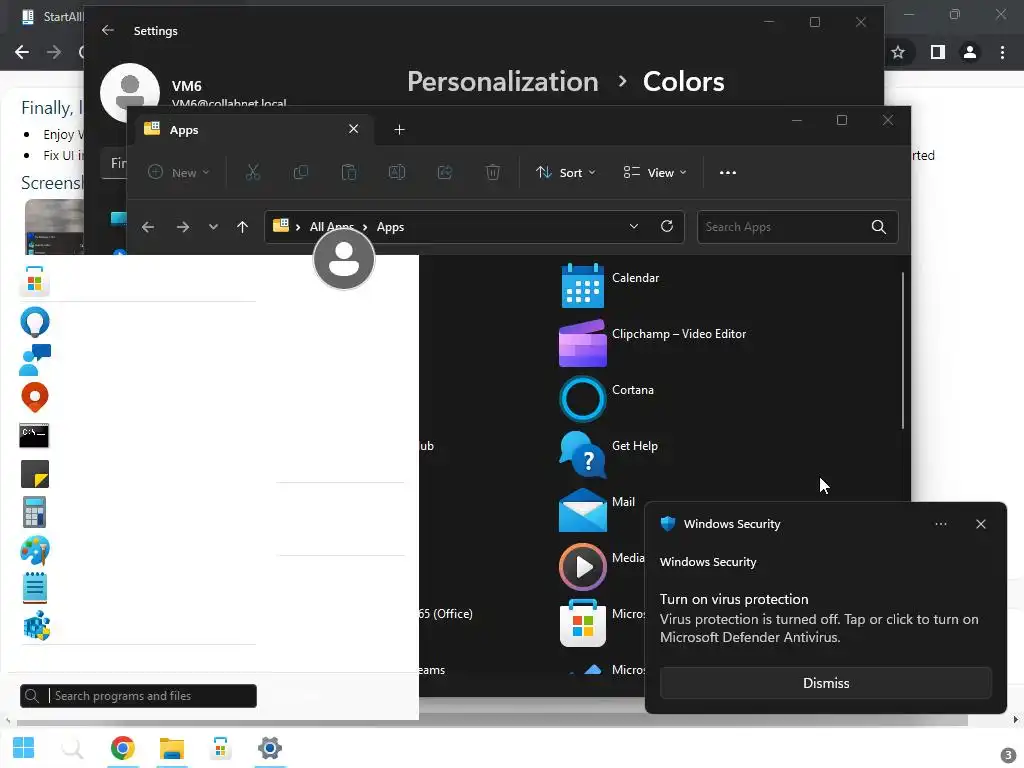The height and width of the screenshot is (768, 1024).
Task: Click the Share icon in Explorer toolbar
Action: tap(445, 172)
